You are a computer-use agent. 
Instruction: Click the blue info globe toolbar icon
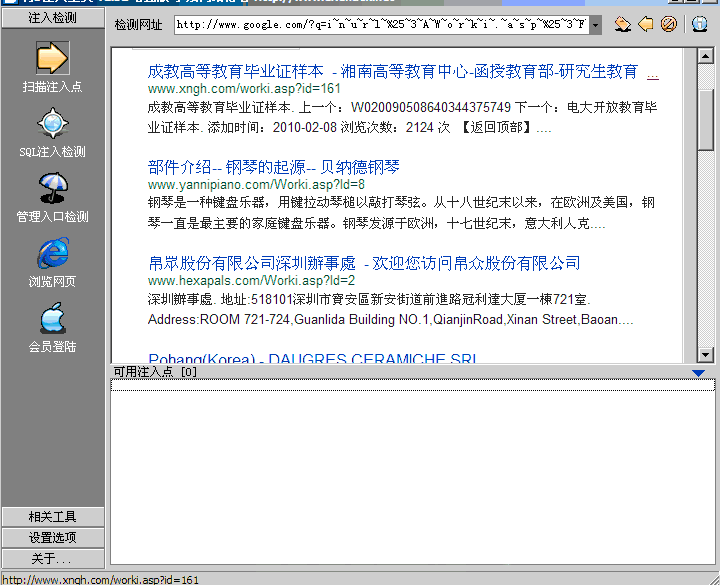tap(700, 24)
